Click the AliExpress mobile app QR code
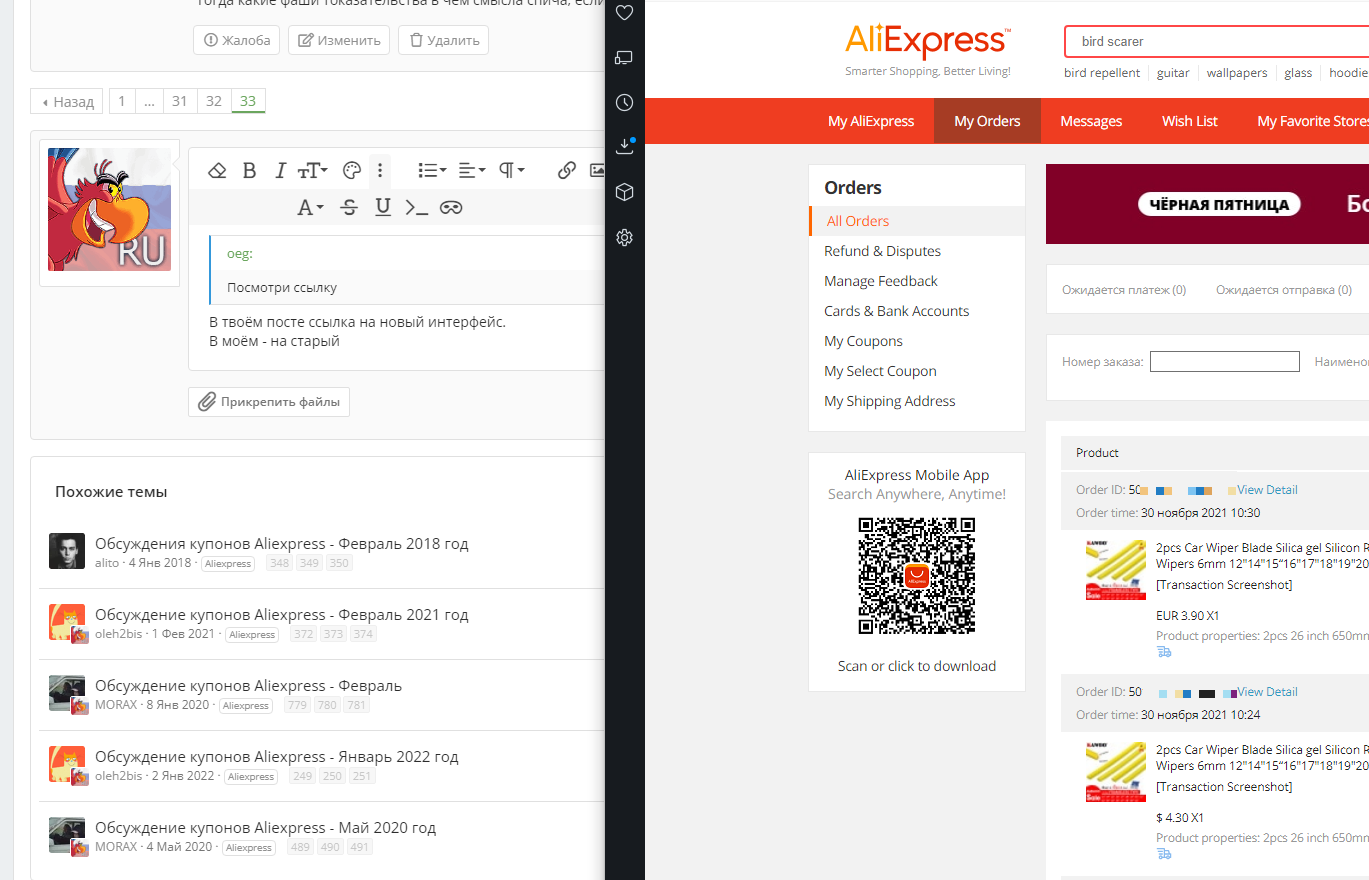This screenshot has width=1369, height=880. pyautogui.click(x=917, y=575)
